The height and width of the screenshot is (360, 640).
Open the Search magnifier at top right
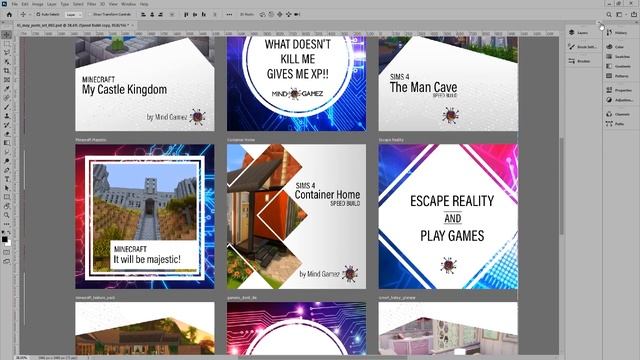609,14
